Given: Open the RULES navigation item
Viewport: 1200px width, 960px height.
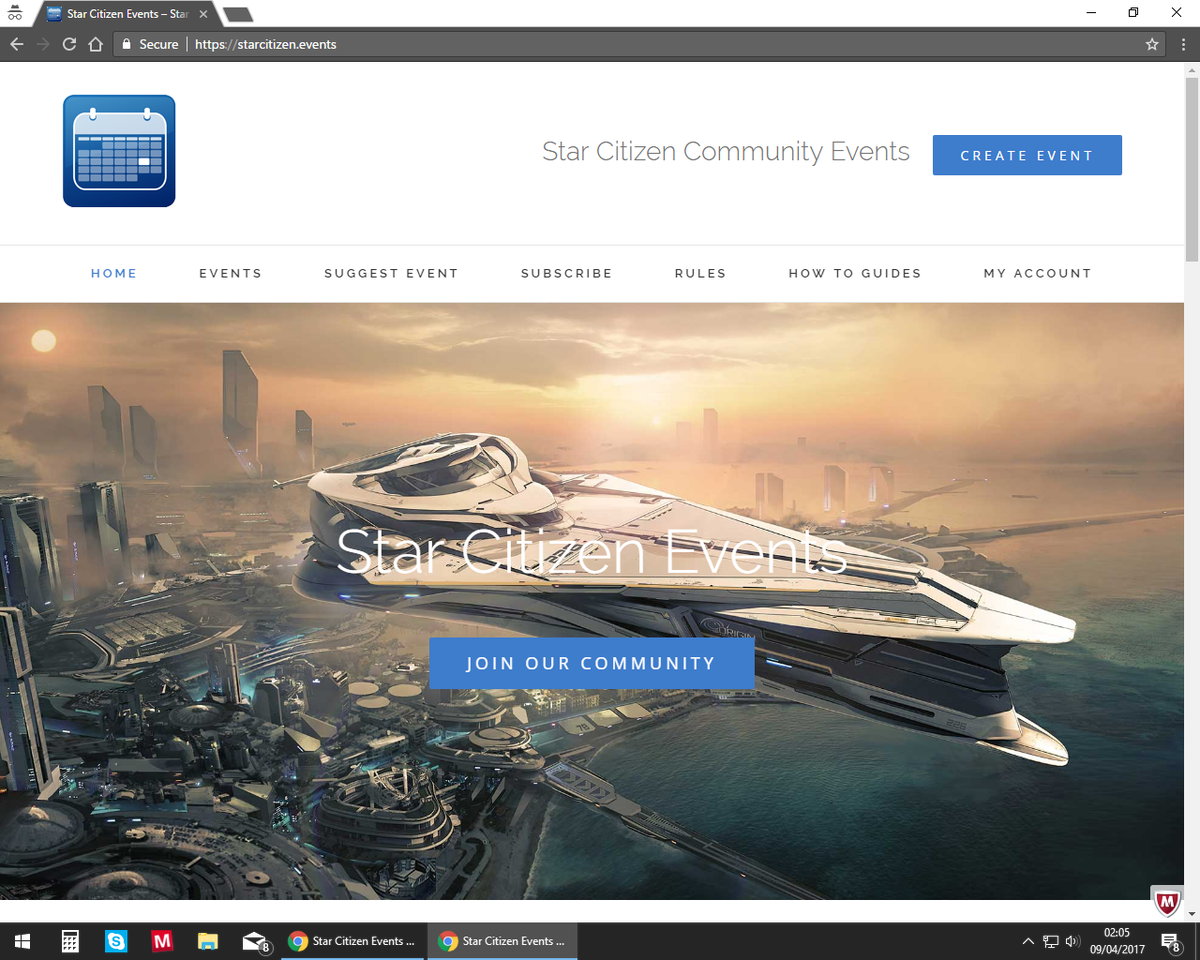Looking at the screenshot, I should [700, 273].
